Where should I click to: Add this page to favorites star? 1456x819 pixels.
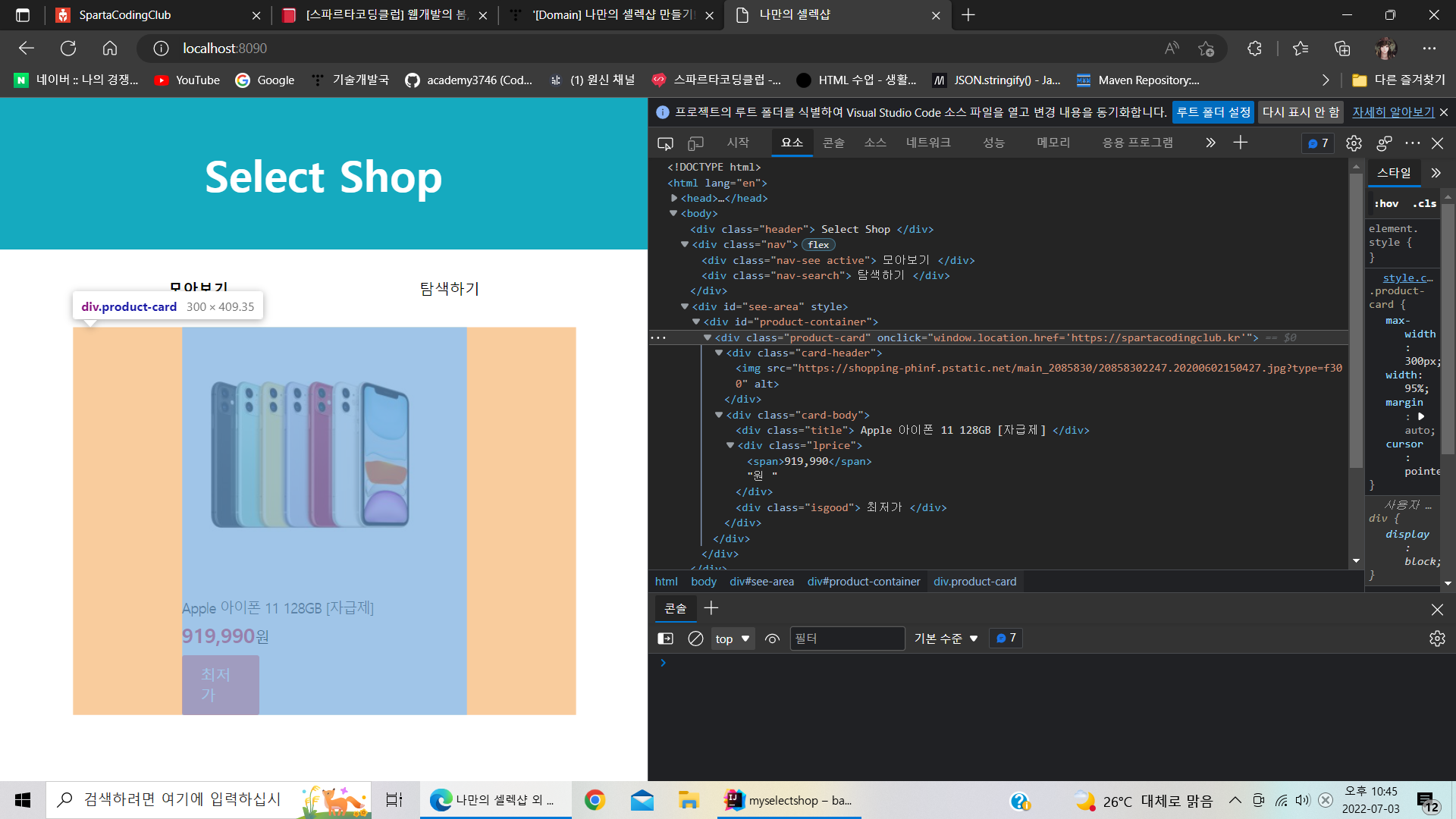[1206, 49]
